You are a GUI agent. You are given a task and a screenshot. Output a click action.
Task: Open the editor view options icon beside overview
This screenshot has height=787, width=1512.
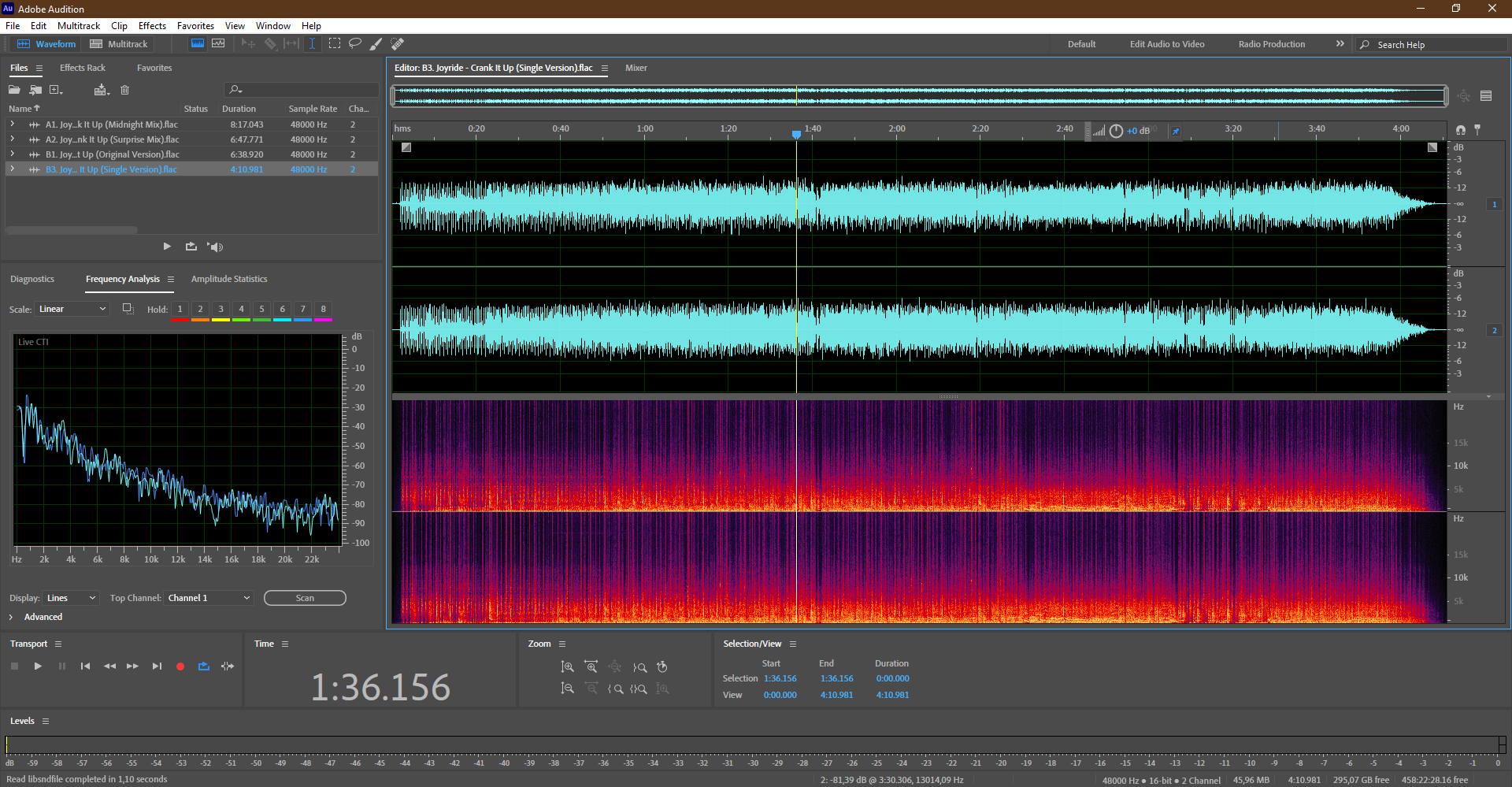(x=1486, y=96)
